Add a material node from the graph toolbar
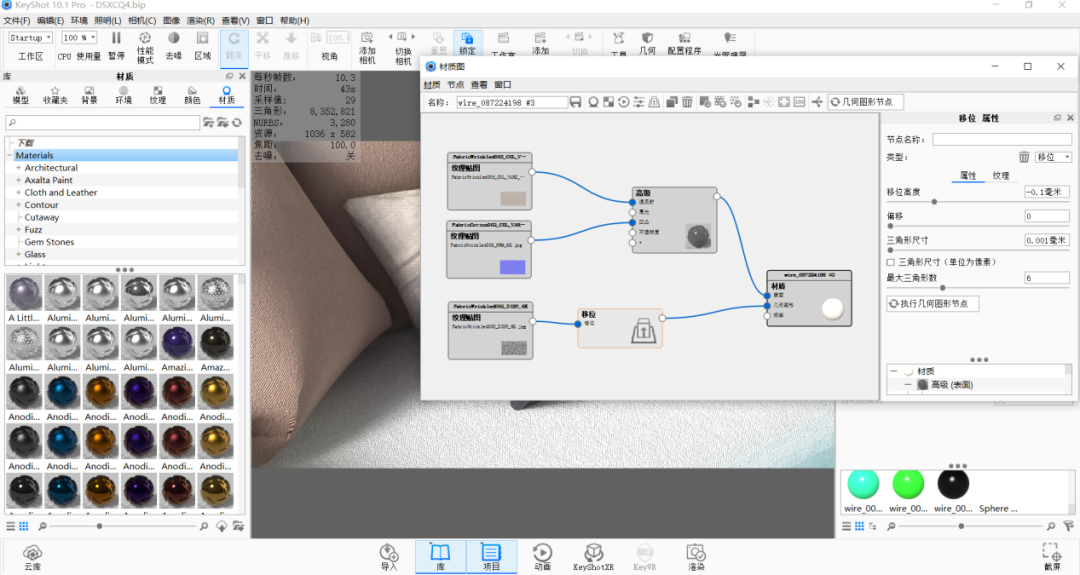1080x575 pixels. click(593, 102)
